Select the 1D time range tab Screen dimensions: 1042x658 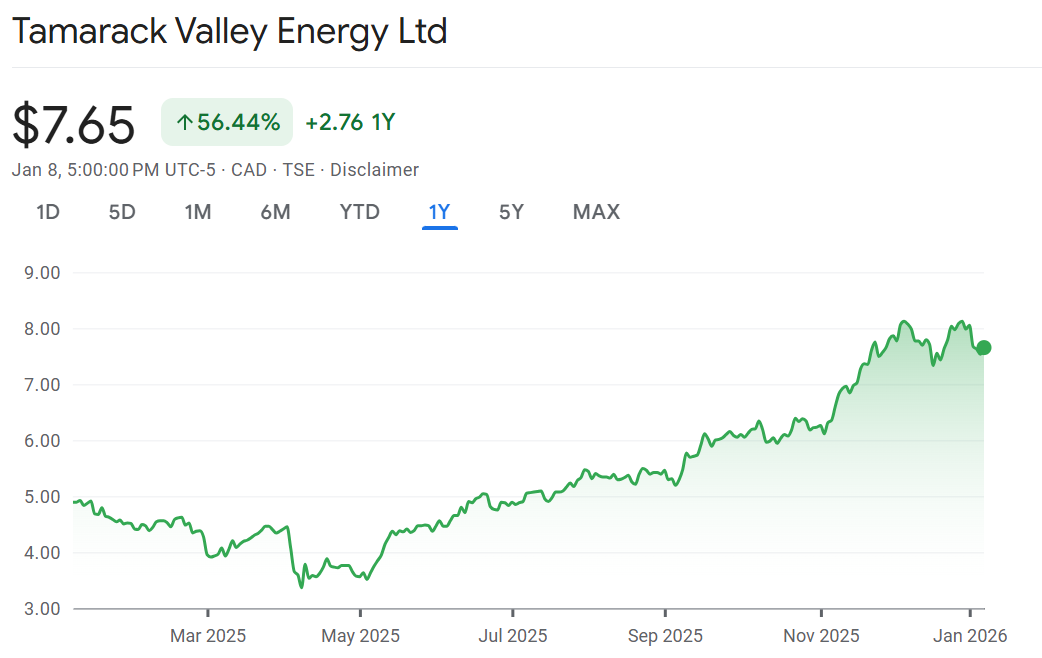click(x=48, y=212)
